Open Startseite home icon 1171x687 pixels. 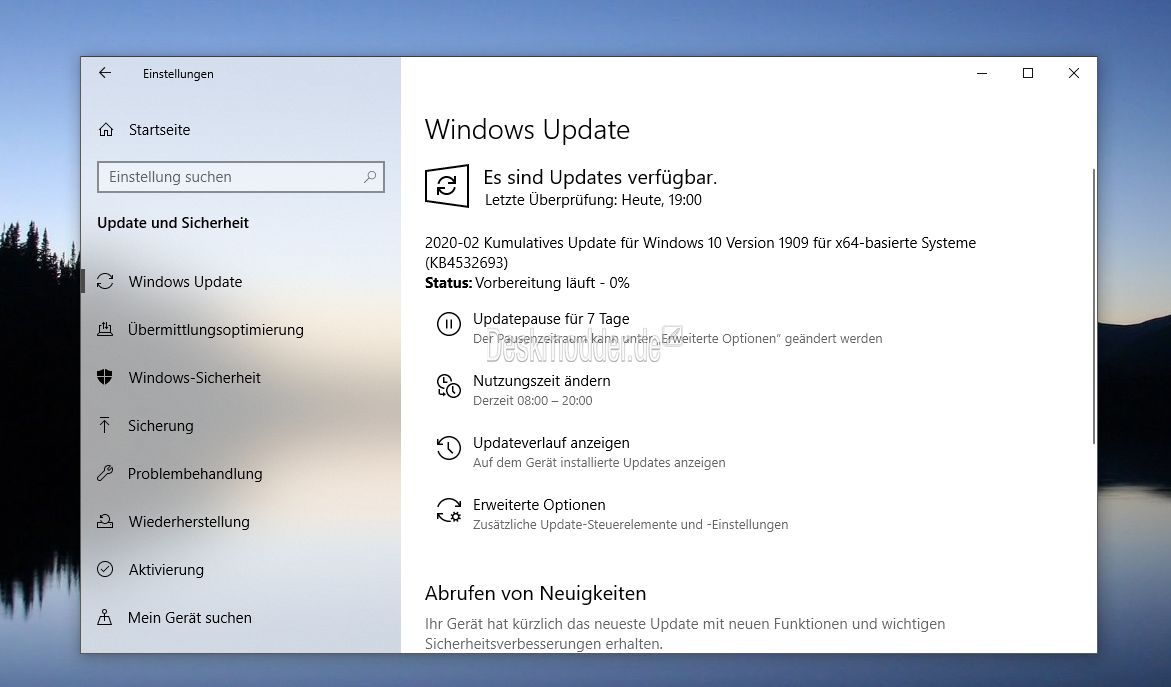tap(106, 130)
